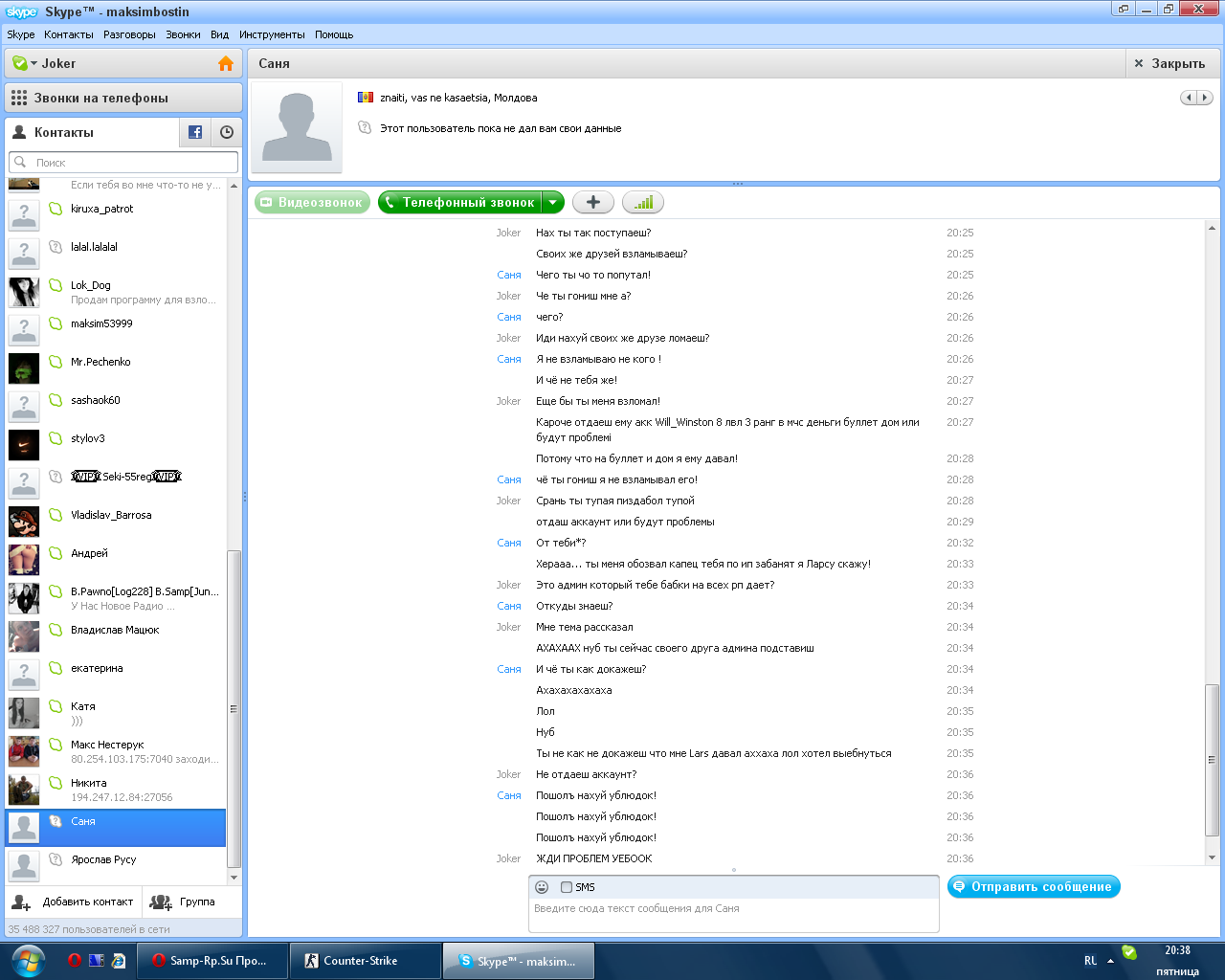Image resolution: width=1225 pixels, height=980 pixels.
Task: Click profile panel previous arrow
Action: pyautogui.click(x=1189, y=98)
